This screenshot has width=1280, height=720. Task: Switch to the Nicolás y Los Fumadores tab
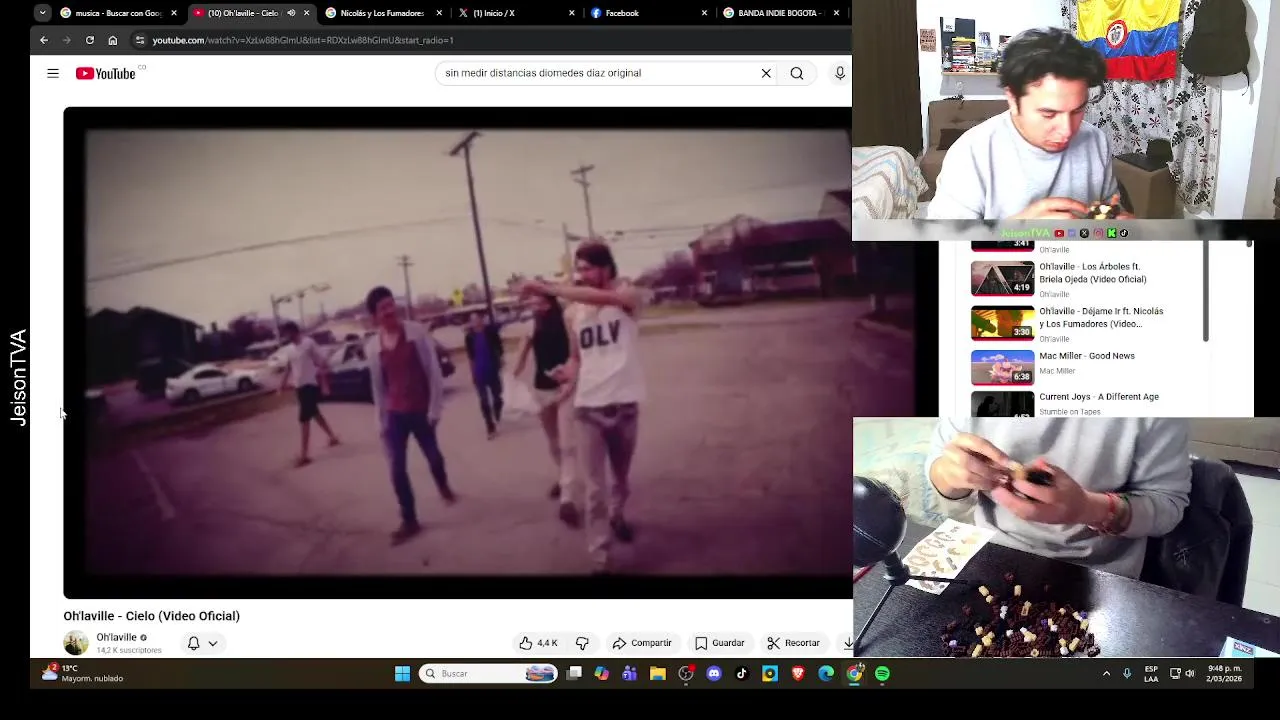click(383, 13)
